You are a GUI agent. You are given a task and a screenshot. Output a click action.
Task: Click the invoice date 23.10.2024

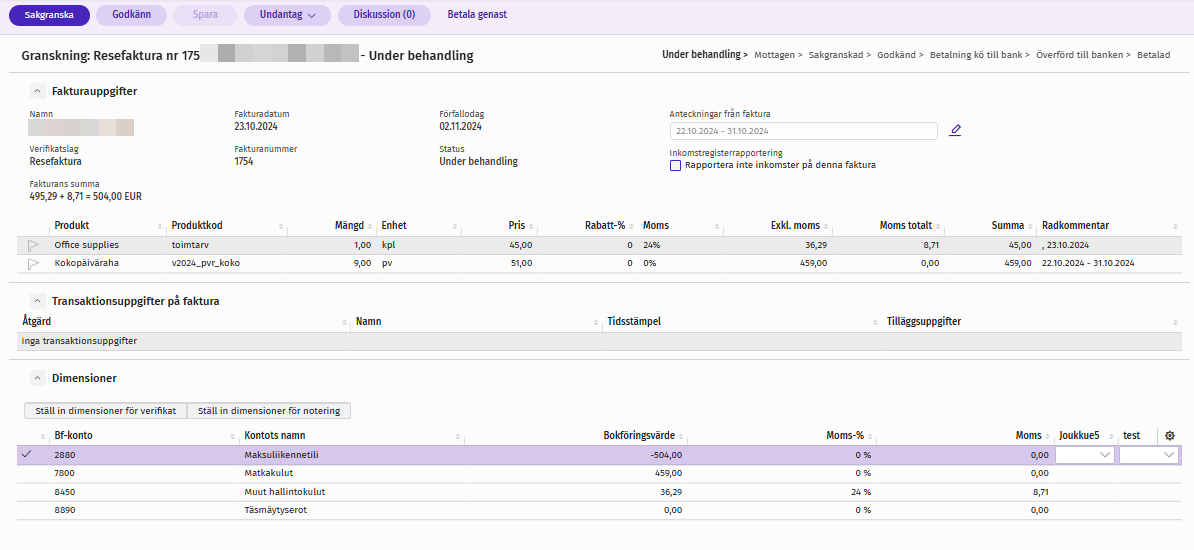tap(256, 126)
